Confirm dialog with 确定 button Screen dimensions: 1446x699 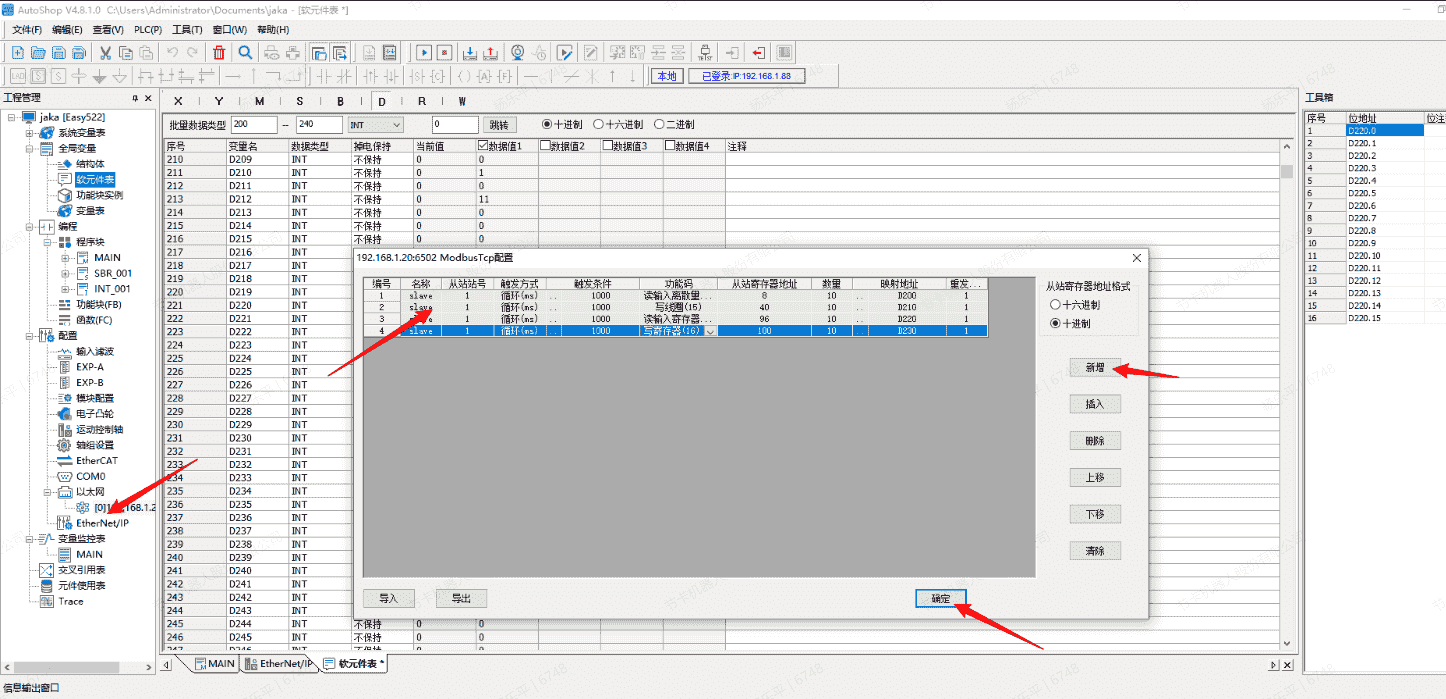[x=941, y=598]
